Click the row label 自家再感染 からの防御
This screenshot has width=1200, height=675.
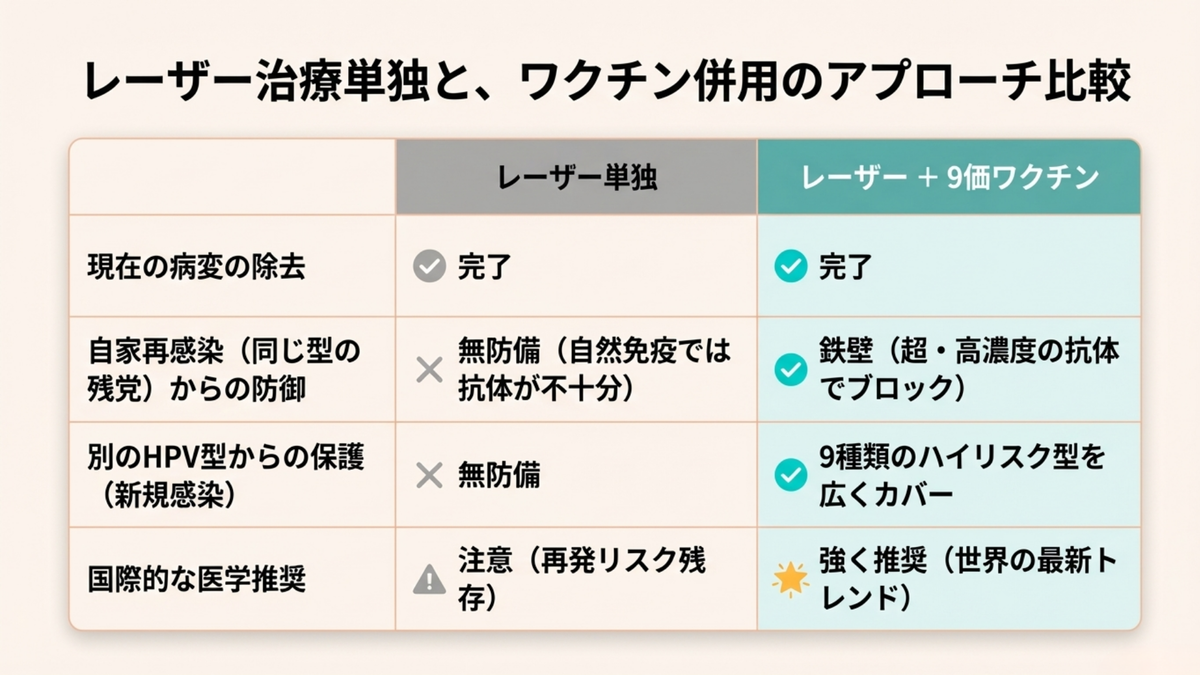point(224,370)
